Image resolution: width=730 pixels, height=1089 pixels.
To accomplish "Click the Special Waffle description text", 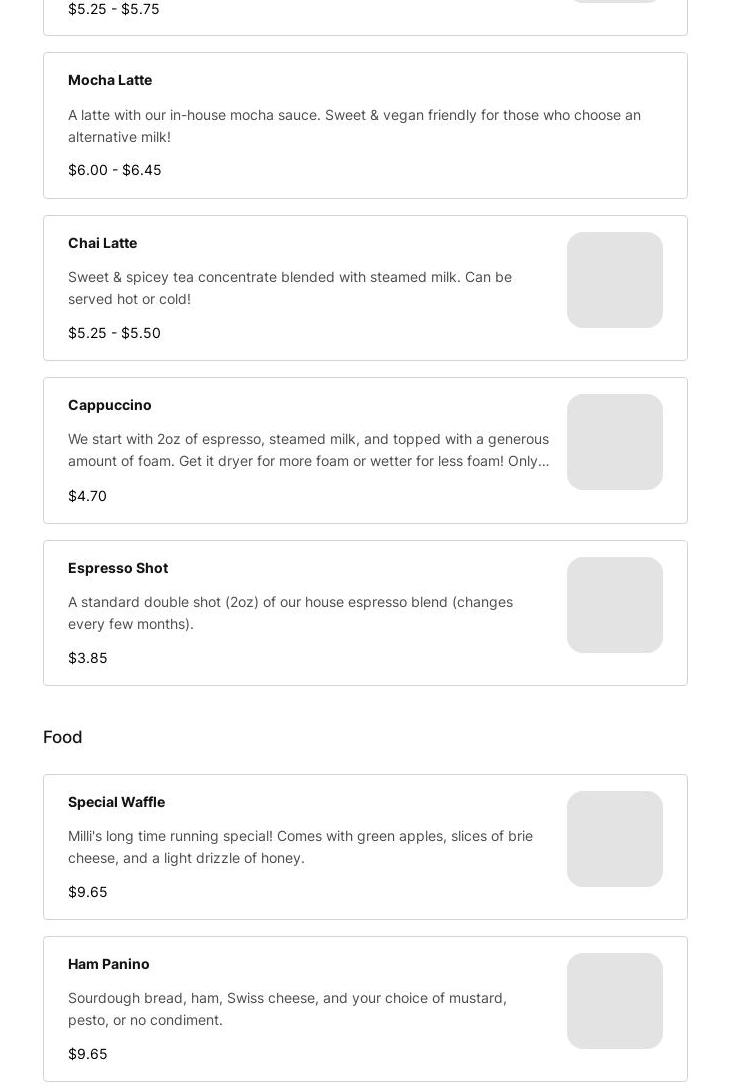I will (300, 847).
